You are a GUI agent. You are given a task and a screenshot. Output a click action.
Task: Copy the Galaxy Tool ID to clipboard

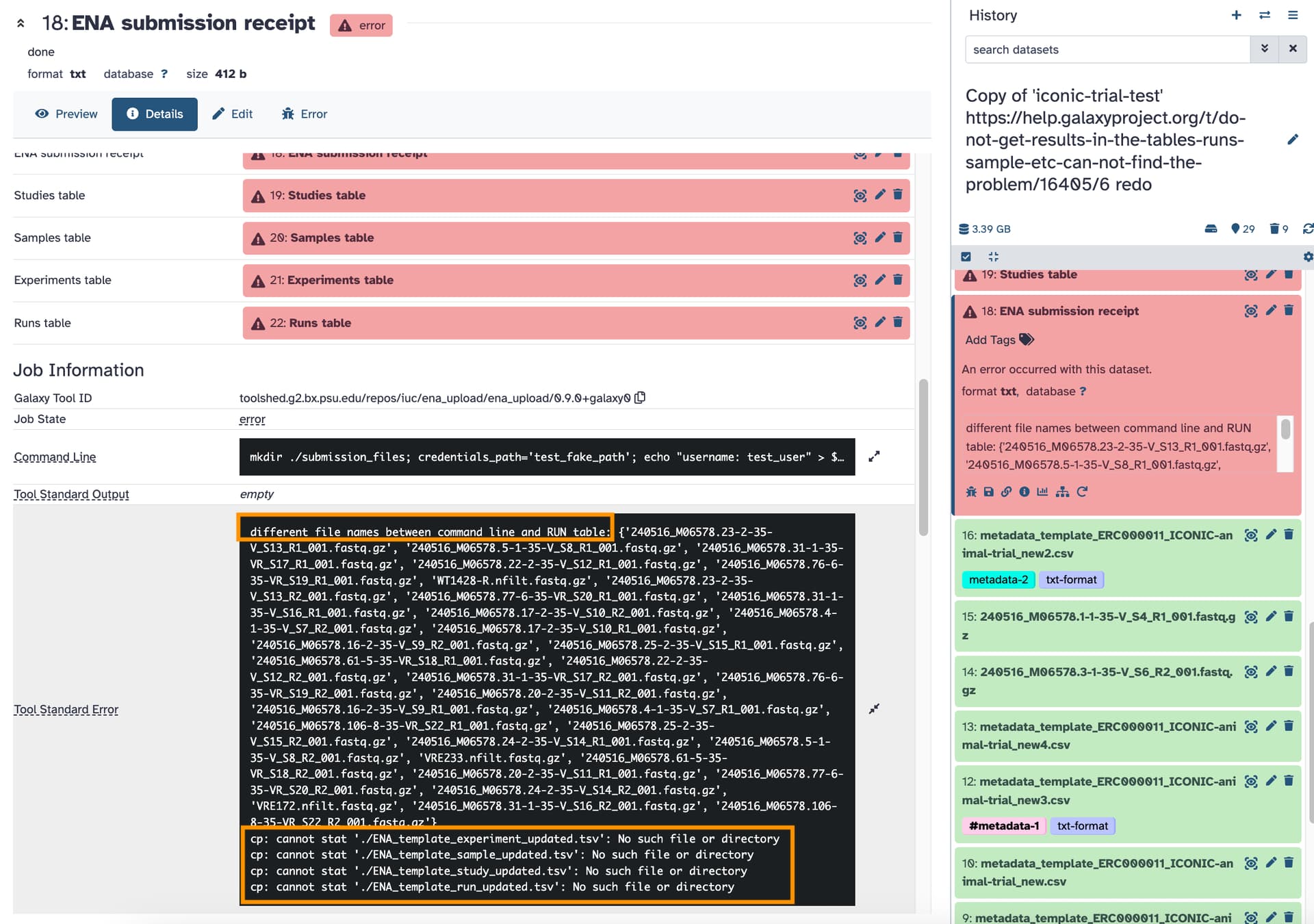click(641, 398)
